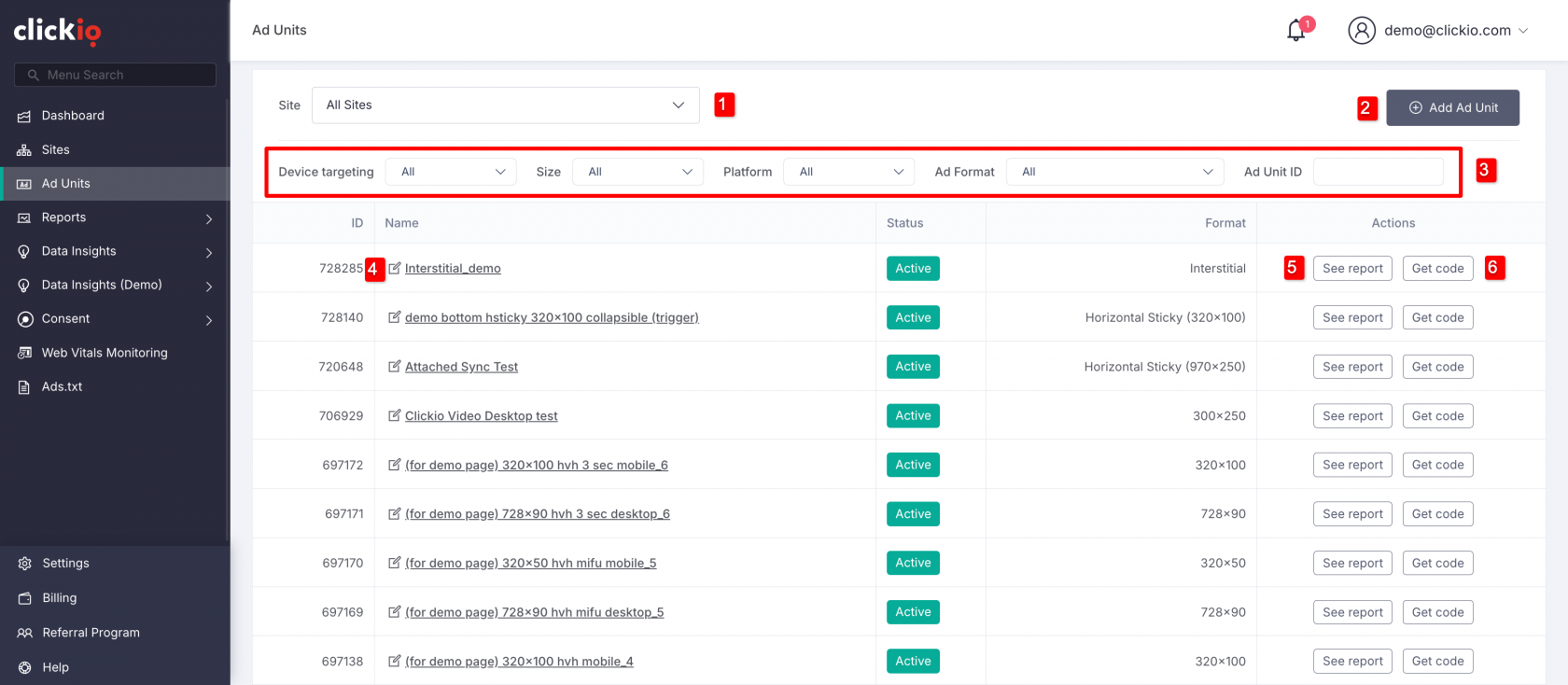The image size is (1568, 685).
Task: Open the Interstitial_demo ad unit link
Action: tap(453, 269)
